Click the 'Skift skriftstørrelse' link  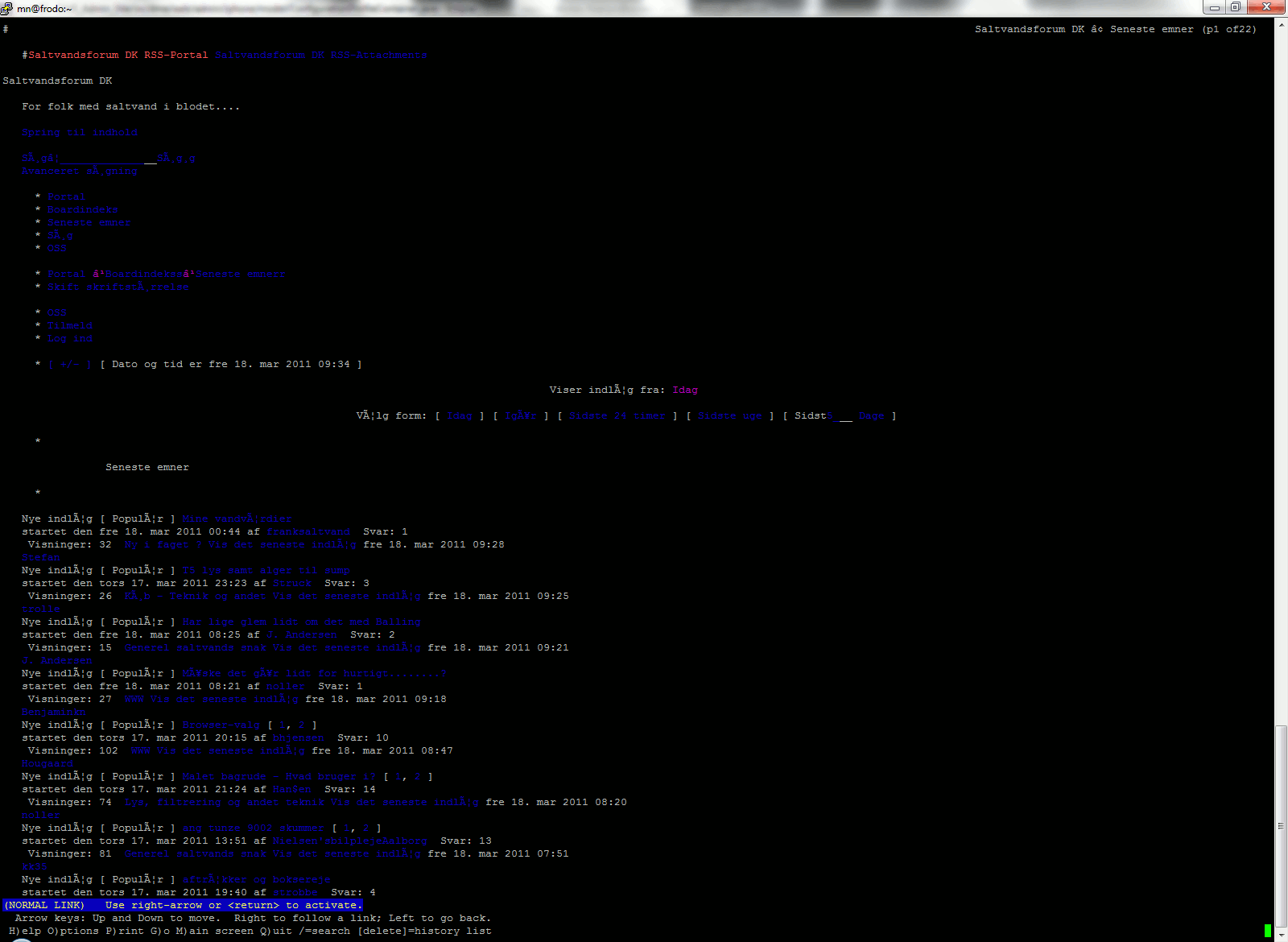(x=118, y=287)
